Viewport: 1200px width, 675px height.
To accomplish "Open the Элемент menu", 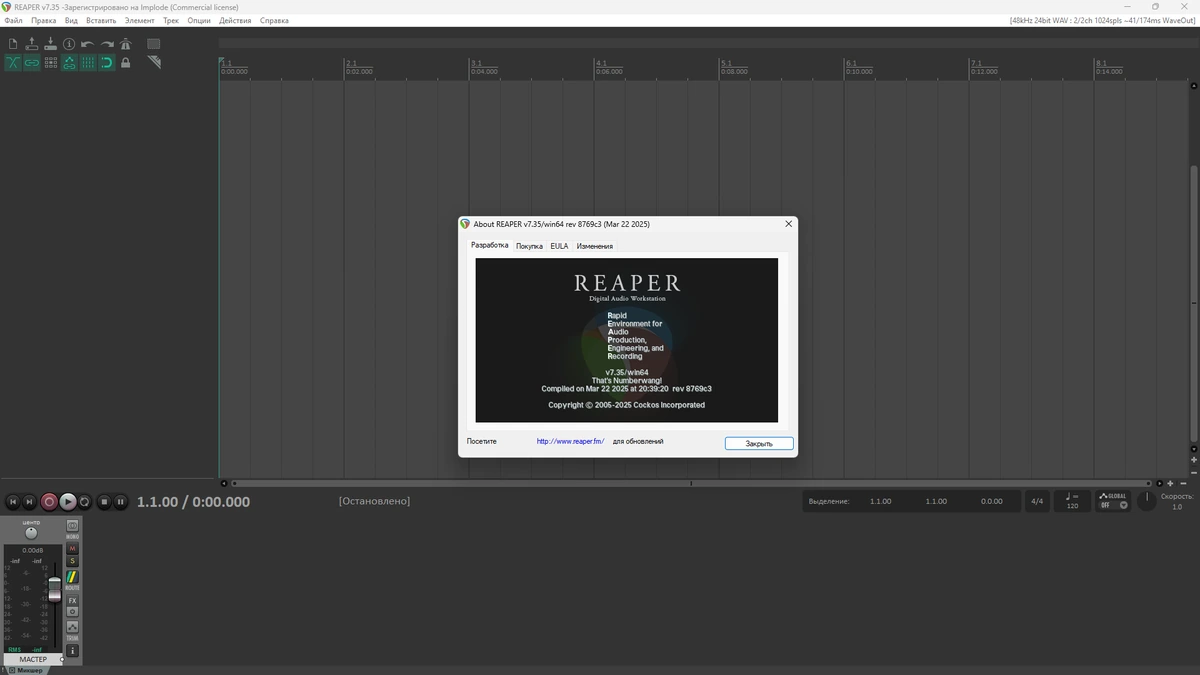I will pos(140,20).
